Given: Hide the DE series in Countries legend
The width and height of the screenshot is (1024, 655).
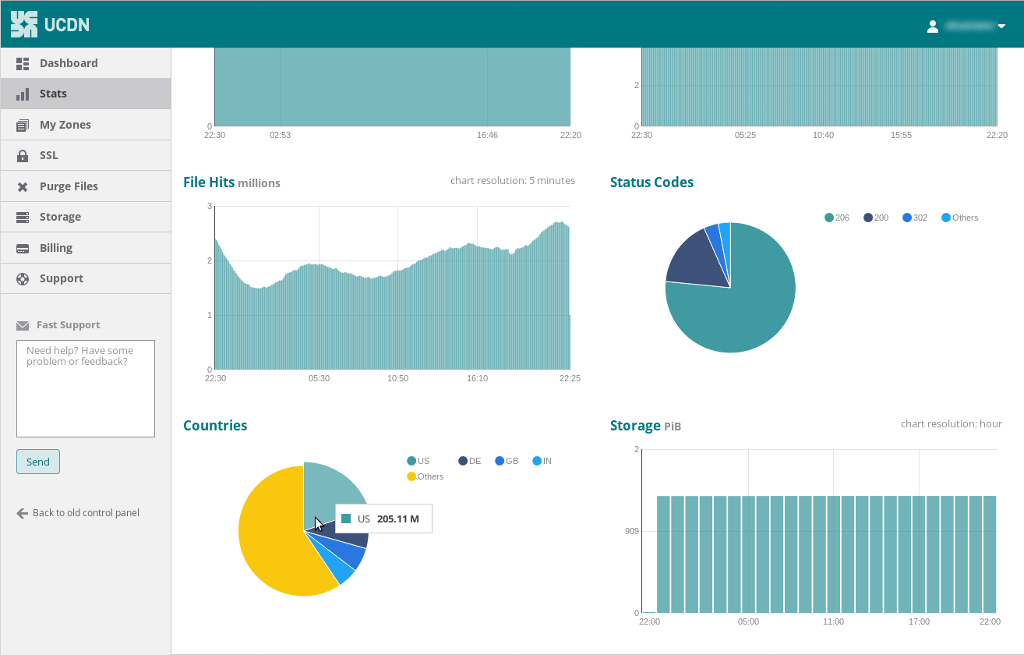Looking at the screenshot, I should tap(469, 461).
